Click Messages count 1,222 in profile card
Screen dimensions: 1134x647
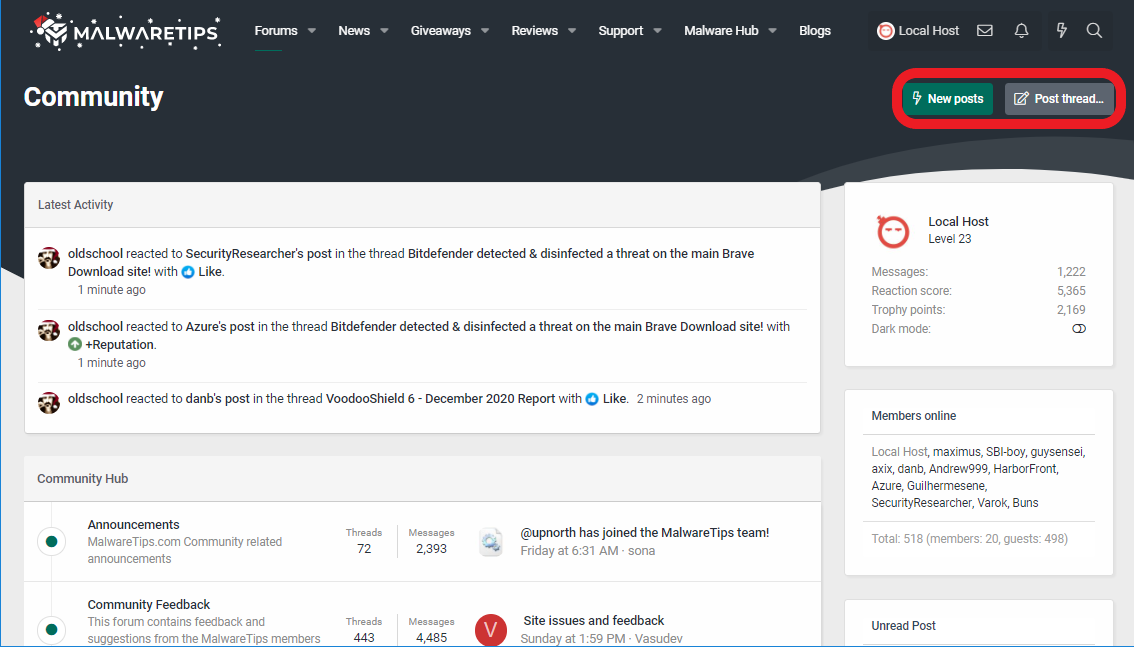(x=1071, y=272)
